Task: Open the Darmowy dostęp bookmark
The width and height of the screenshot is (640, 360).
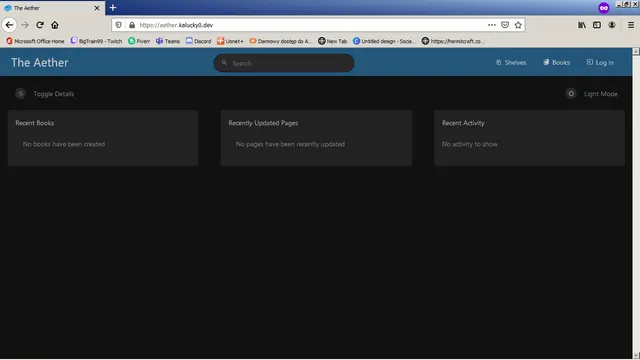Action: pyautogui.click(x=281, y=41)
